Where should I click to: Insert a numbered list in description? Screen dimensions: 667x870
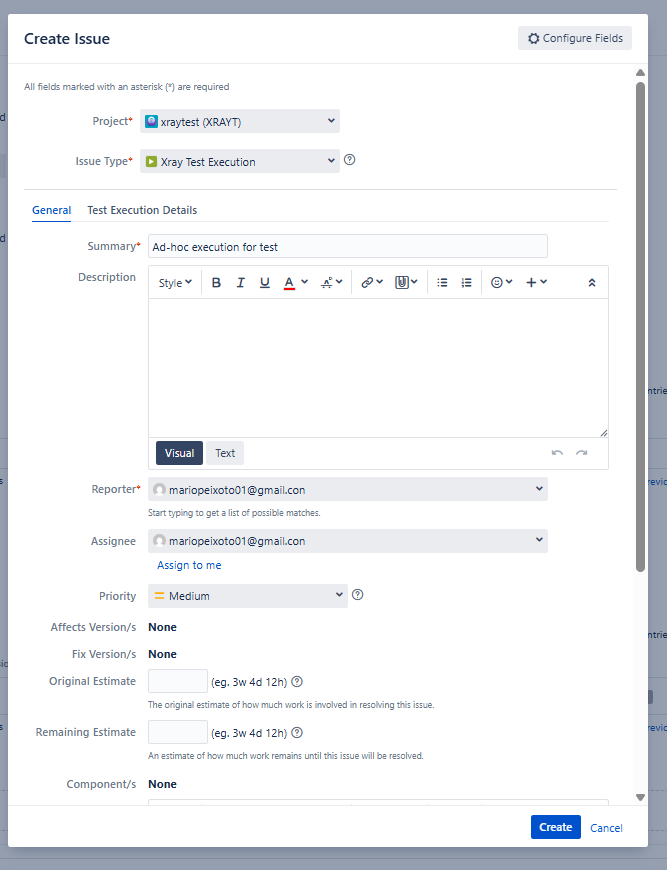(x=466, y=283)
